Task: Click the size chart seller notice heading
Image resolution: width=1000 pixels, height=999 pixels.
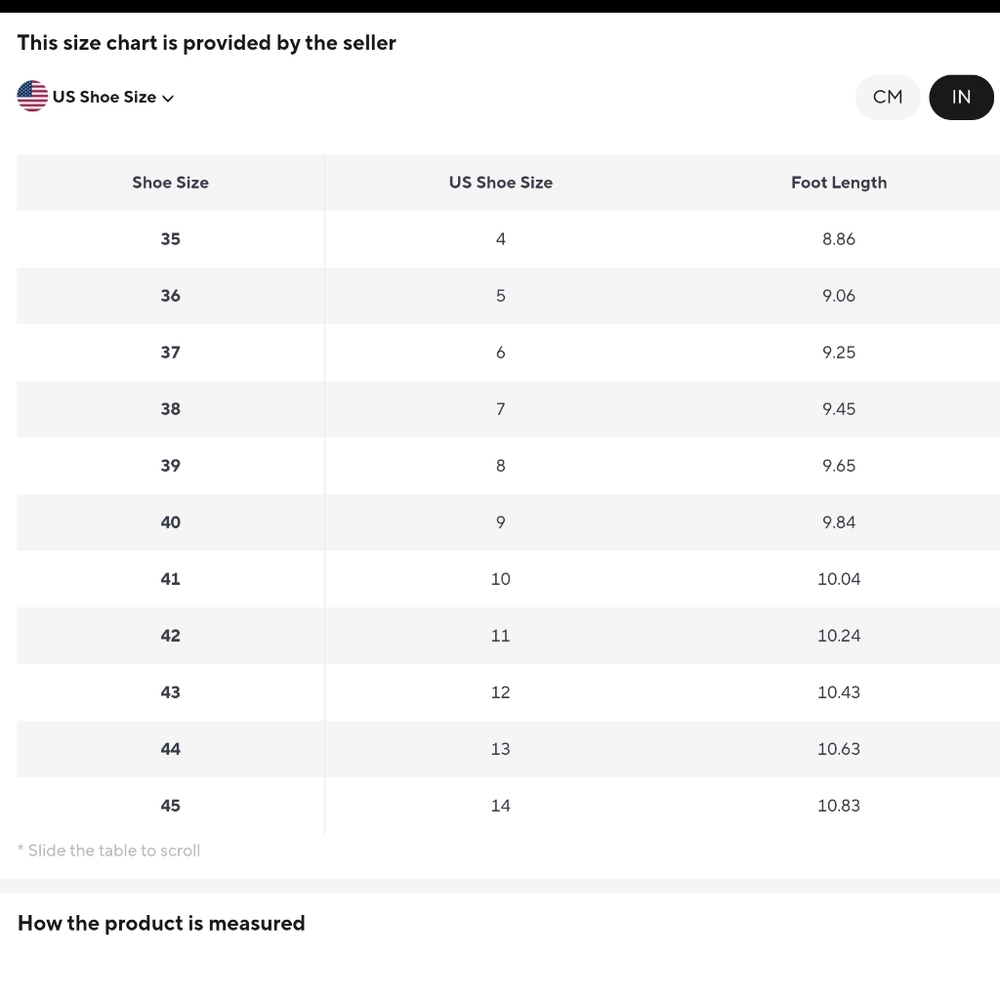Action: click(x=207, y=43)
